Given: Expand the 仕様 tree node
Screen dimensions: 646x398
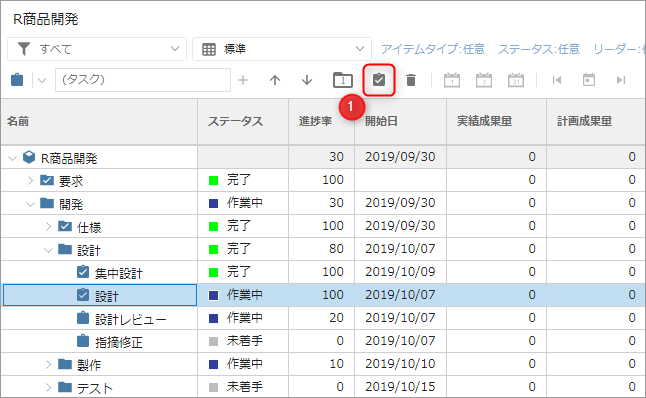Looking at the screenshot, I should coord(48,227).
